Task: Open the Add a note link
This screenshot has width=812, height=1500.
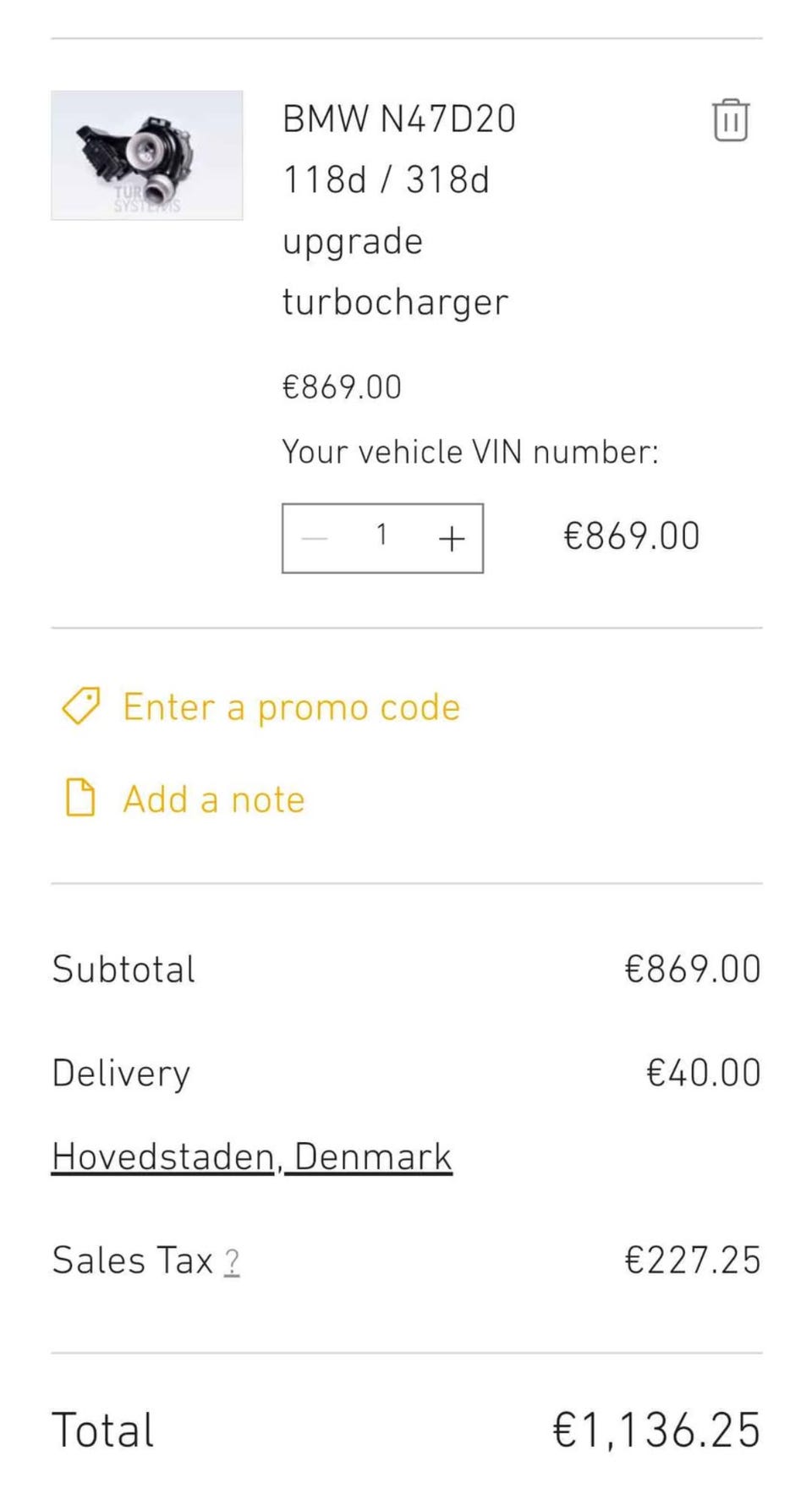Action: (x=213, y=799)
